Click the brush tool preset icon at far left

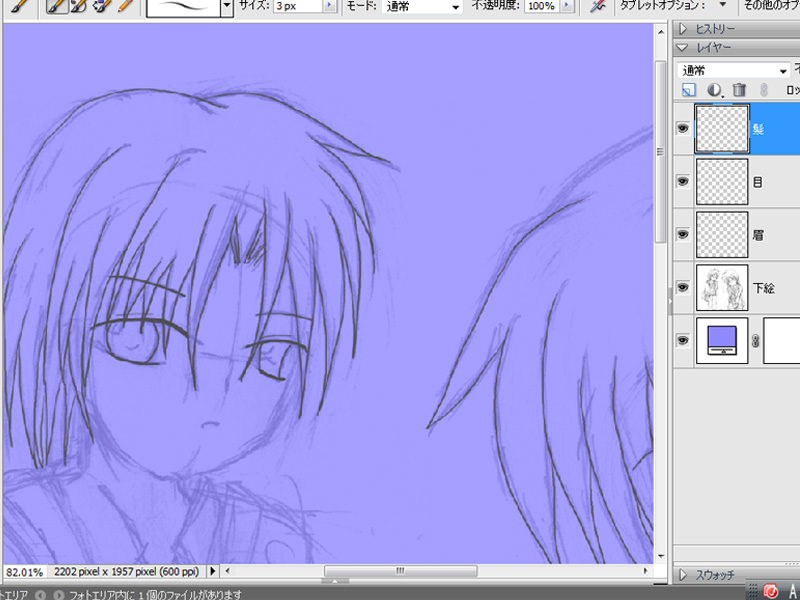[19, 6]
